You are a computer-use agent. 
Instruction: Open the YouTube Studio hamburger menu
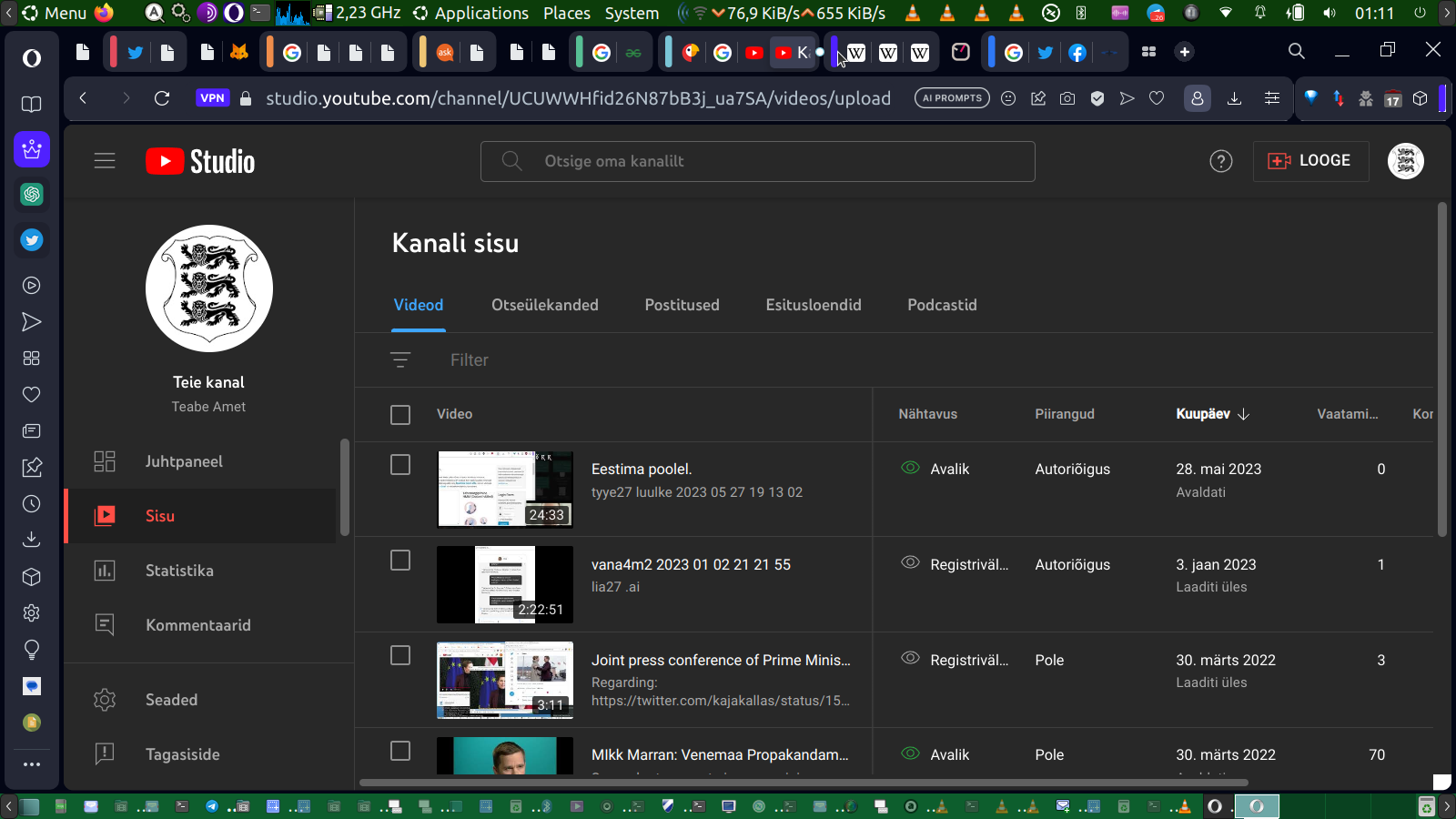(x=105, y=161)
